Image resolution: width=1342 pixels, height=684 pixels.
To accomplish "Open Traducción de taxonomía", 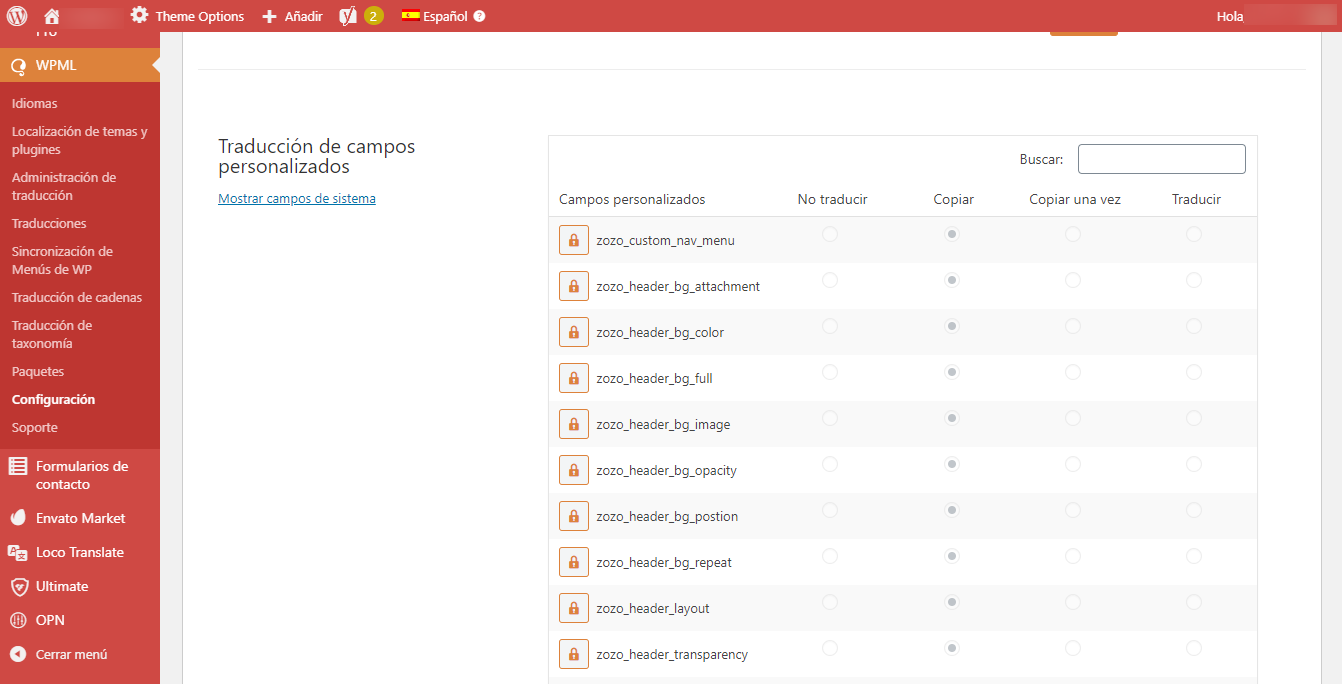I will click(x=52, y=334).
